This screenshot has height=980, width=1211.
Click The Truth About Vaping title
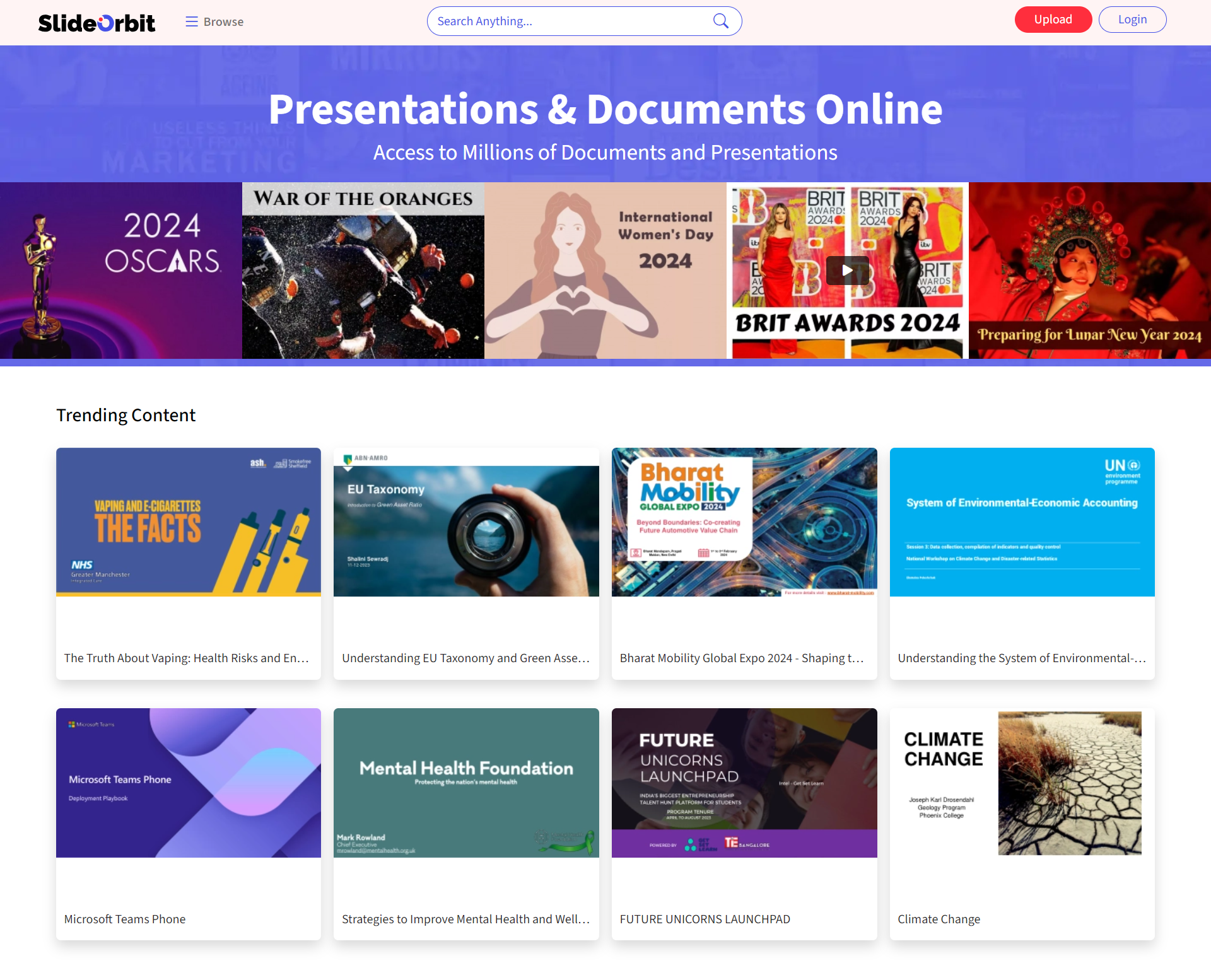187,658
